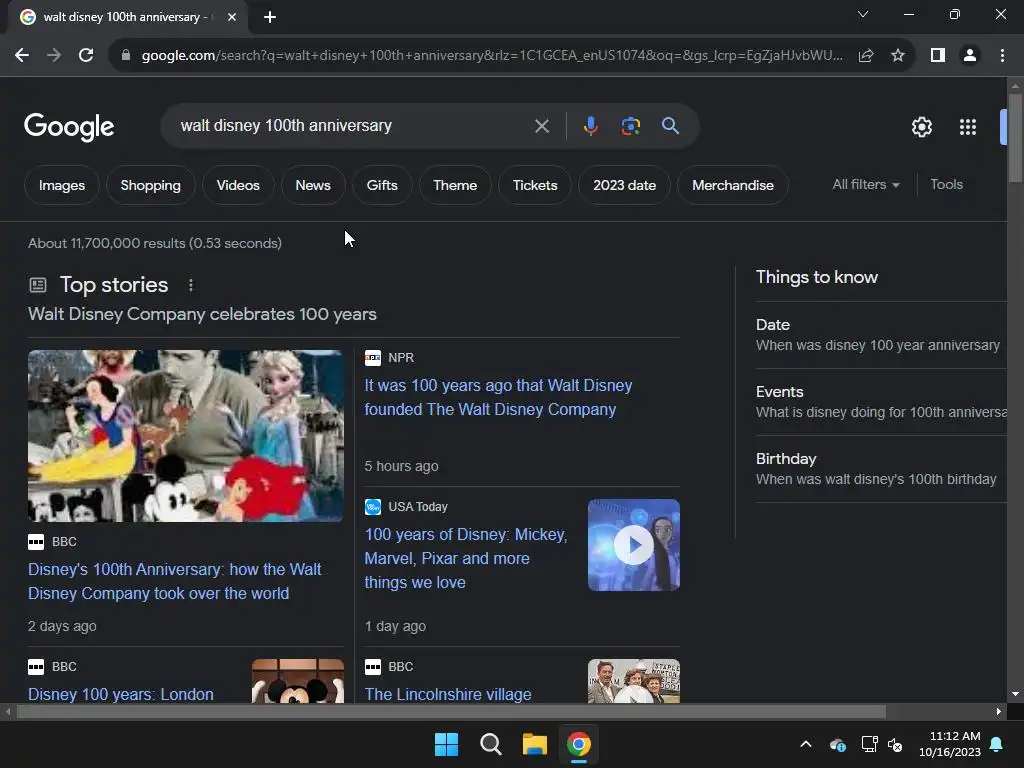Open Top stories three-dot options
The width and height of the screenshot is (1024, 768).
click(191, 285)
